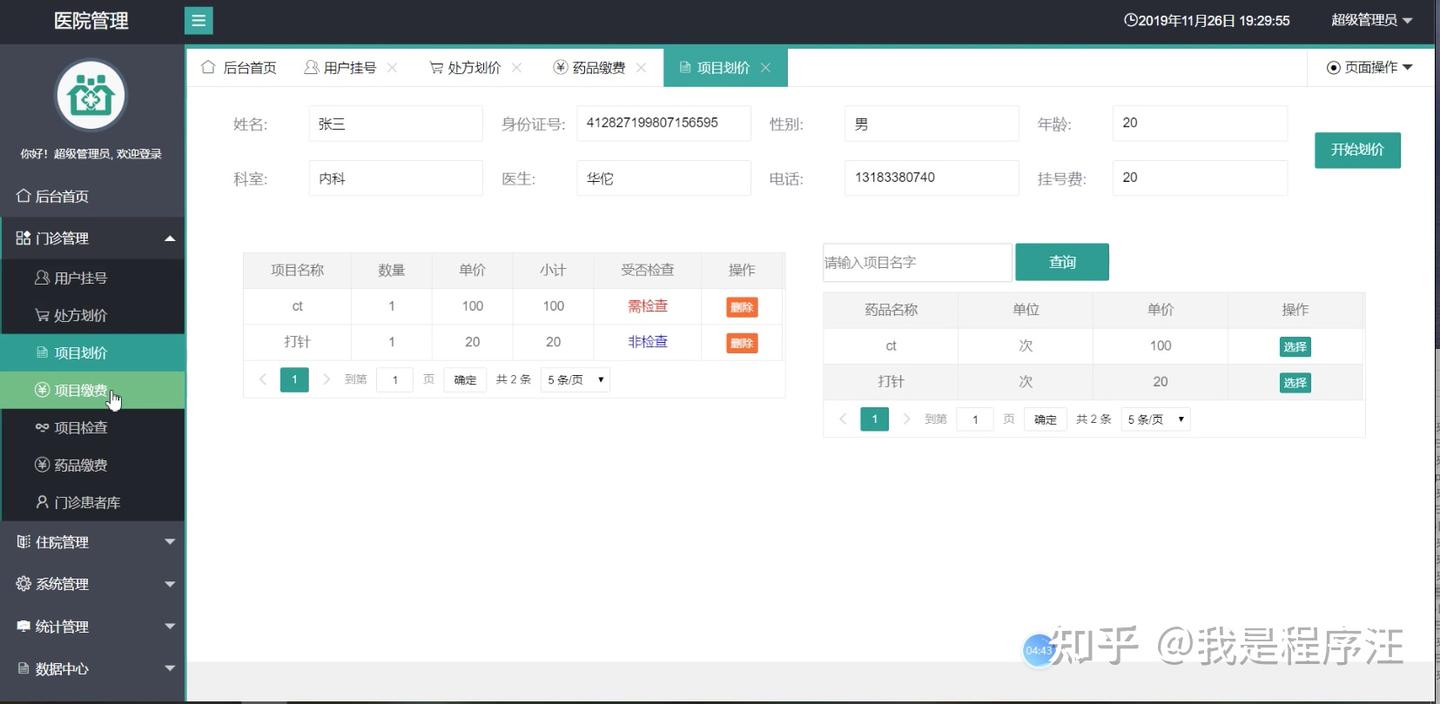Click the 医生 input field
The width and height of the screenshot is (1440, 704).
(663, 178)
